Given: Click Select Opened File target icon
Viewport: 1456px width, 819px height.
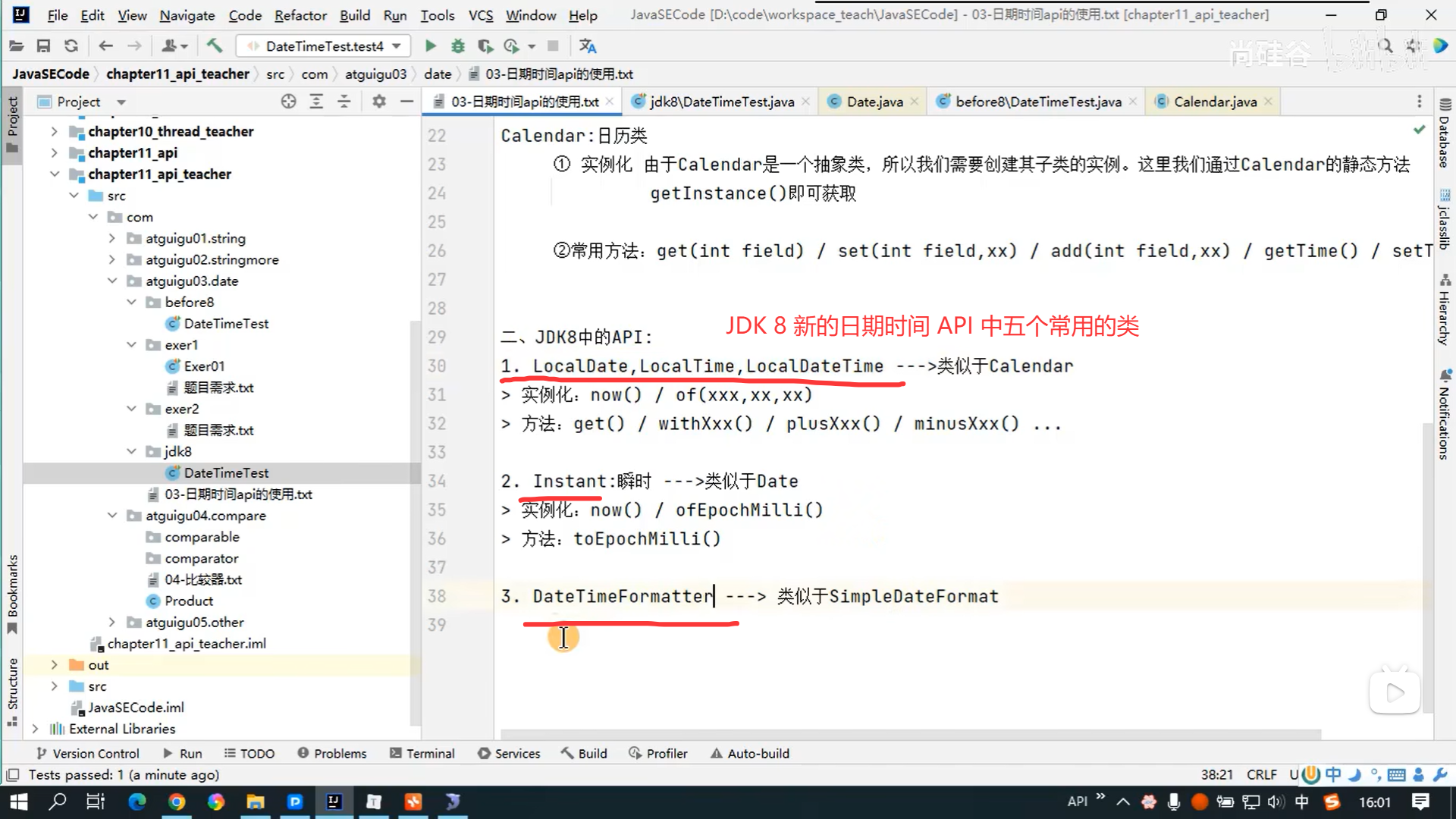Looking at the screenshot, I should click(288, 102).
